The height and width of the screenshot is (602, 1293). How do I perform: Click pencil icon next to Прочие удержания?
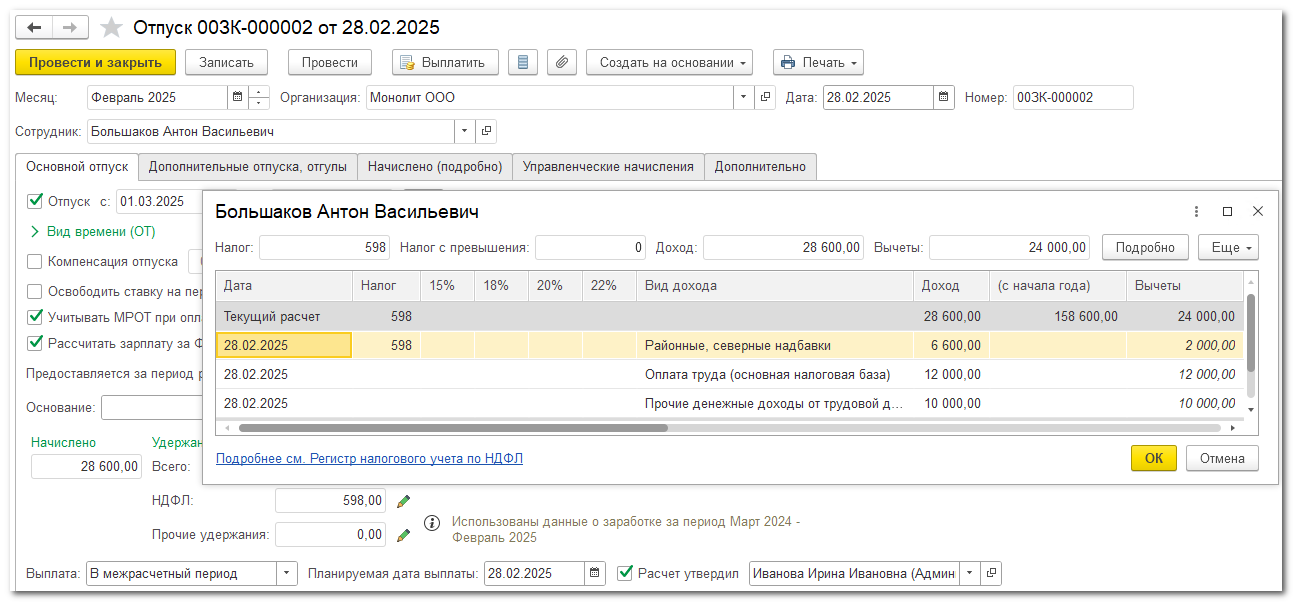(x=403, y=535)
